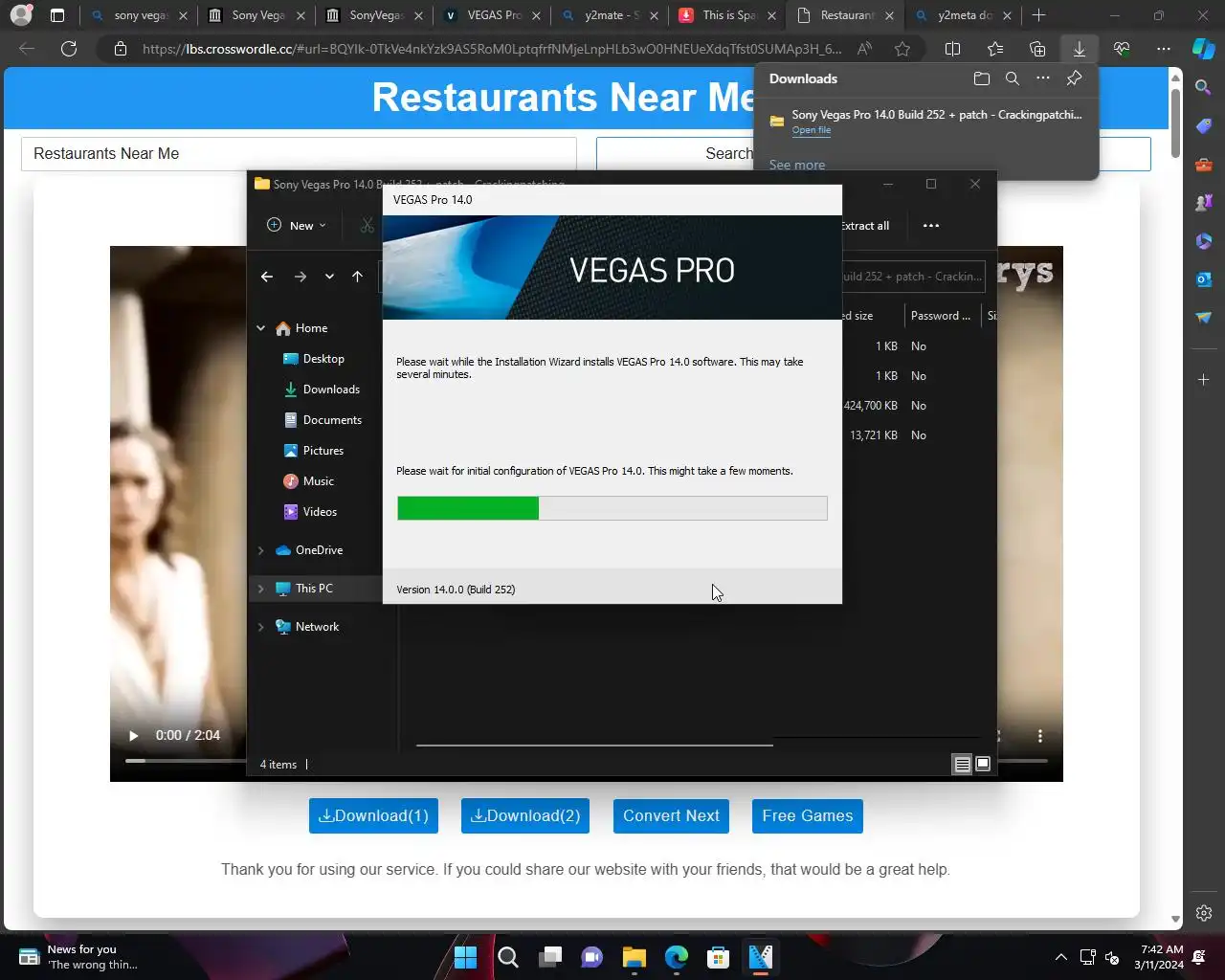Open Edge sidebar Outlook icon

click(x=1204, y=279)
